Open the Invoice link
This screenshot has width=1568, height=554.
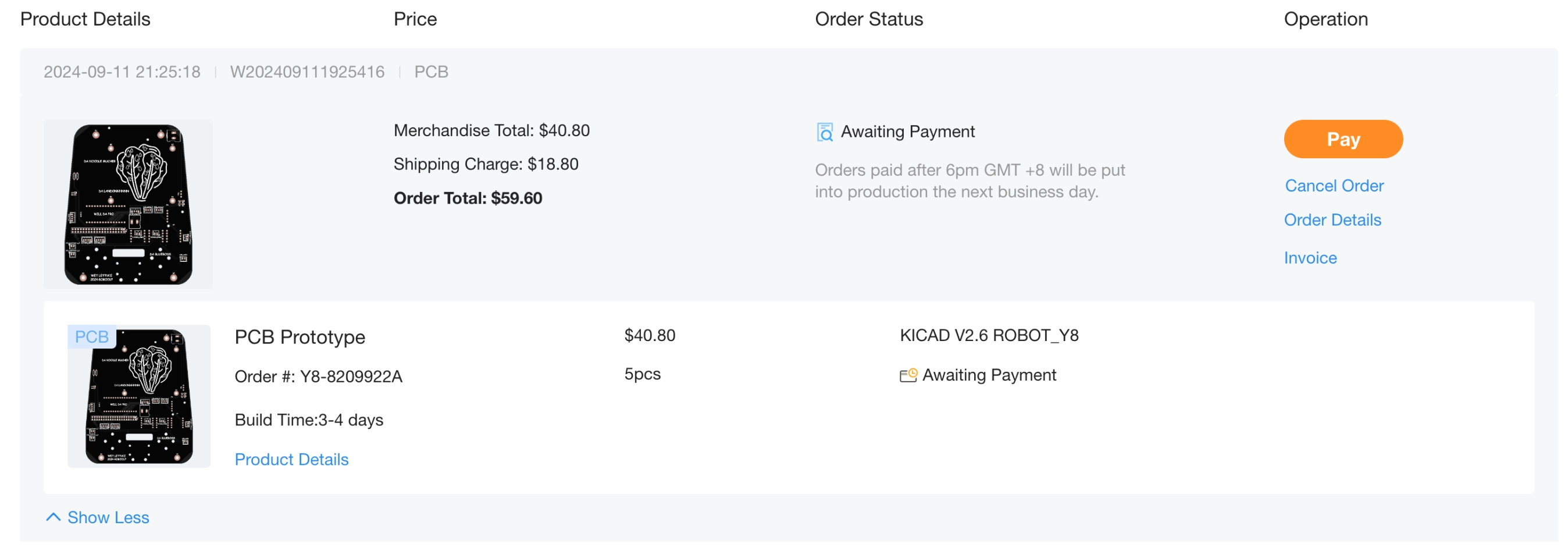(x=1310, y=258)
